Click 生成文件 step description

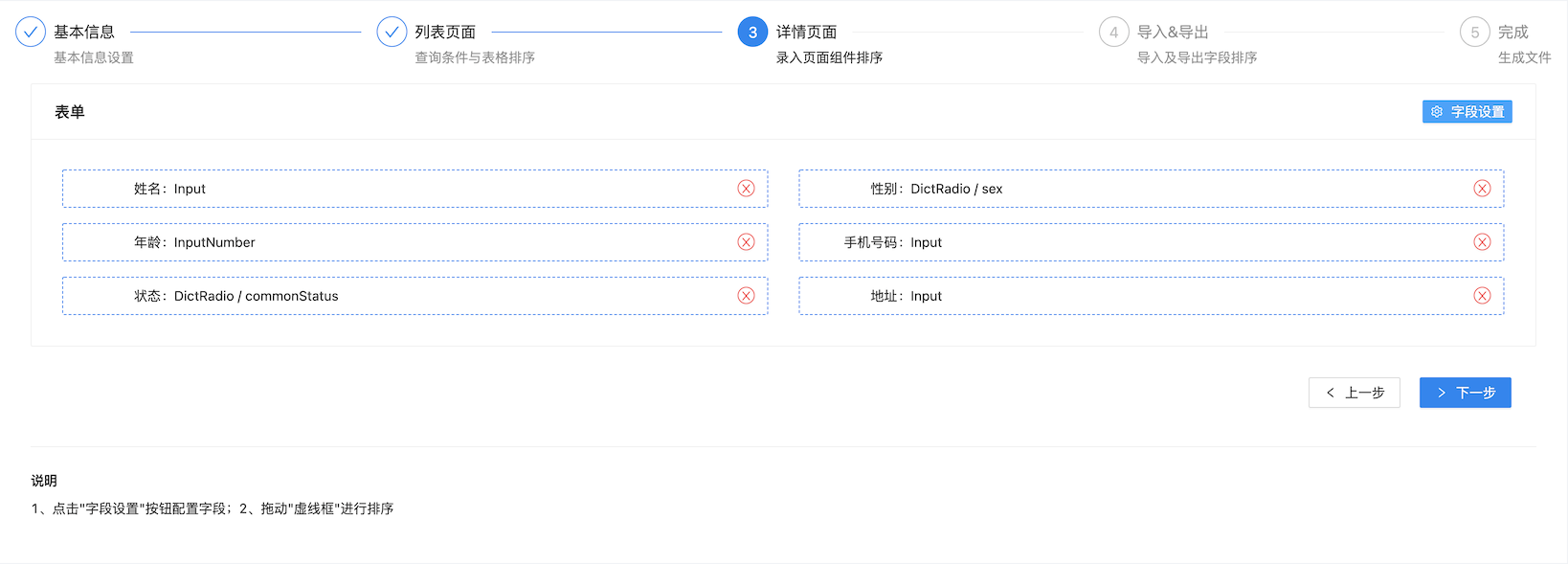click(x=1524, y=57)
